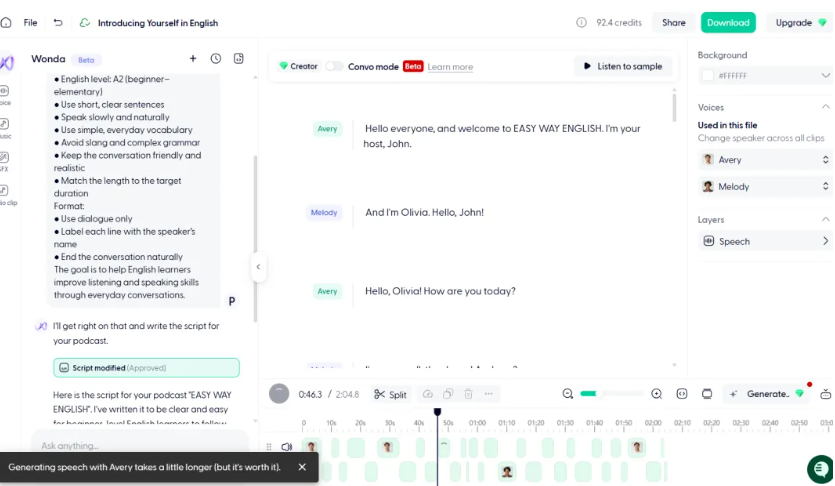Start a new Wonda chat with plus icon
The height and width of the screenshot is (486, 835).
(193, 59)
